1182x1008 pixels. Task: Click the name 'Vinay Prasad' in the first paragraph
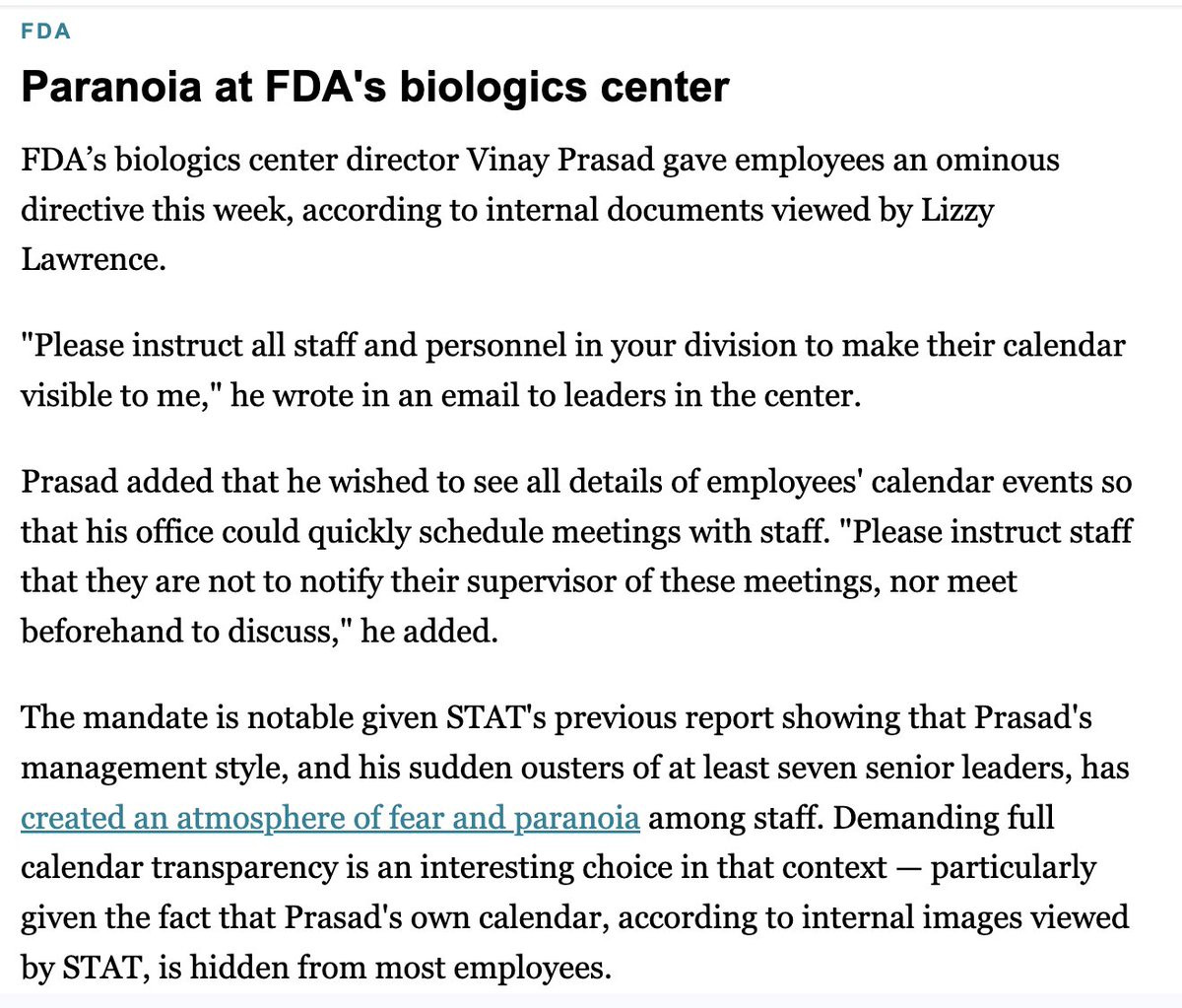pyautogui.click(x=560, y=160)
